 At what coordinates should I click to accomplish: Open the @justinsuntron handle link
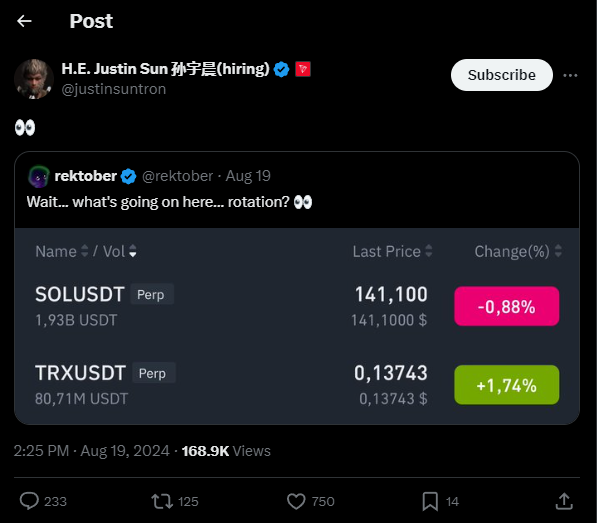(113, 89)
